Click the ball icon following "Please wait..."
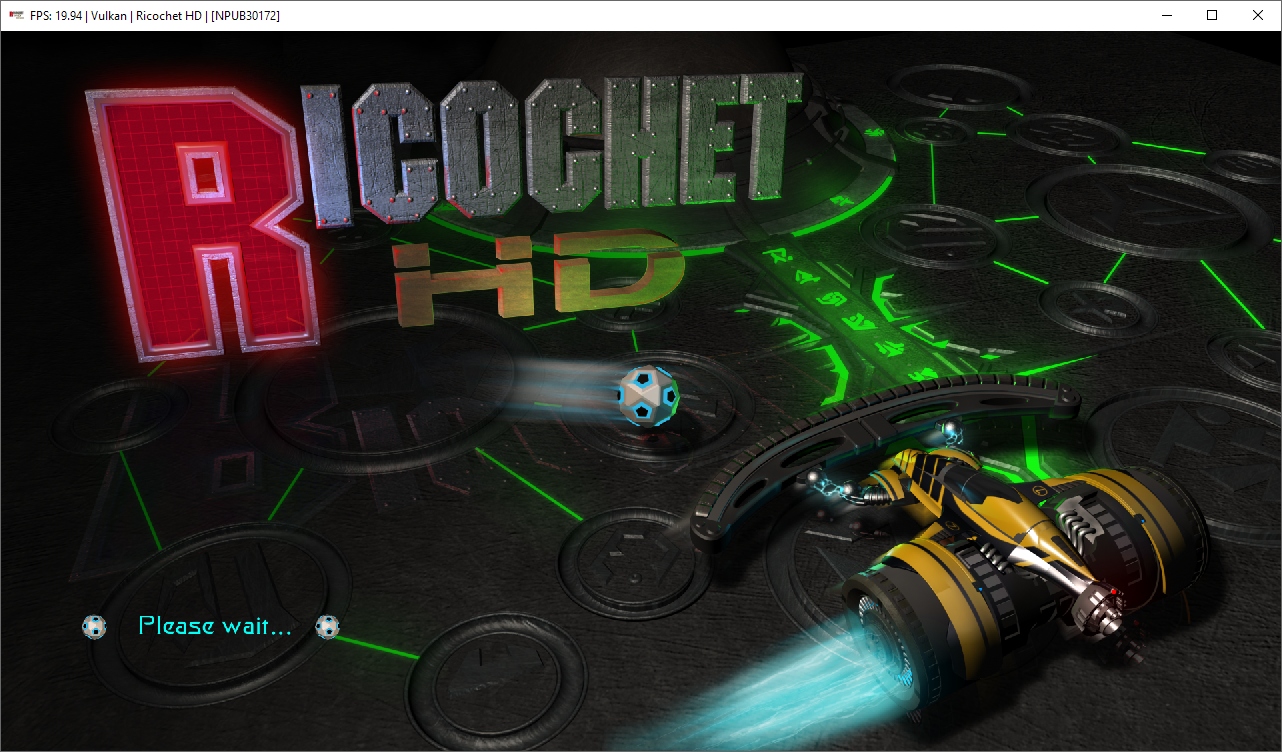 327,627
